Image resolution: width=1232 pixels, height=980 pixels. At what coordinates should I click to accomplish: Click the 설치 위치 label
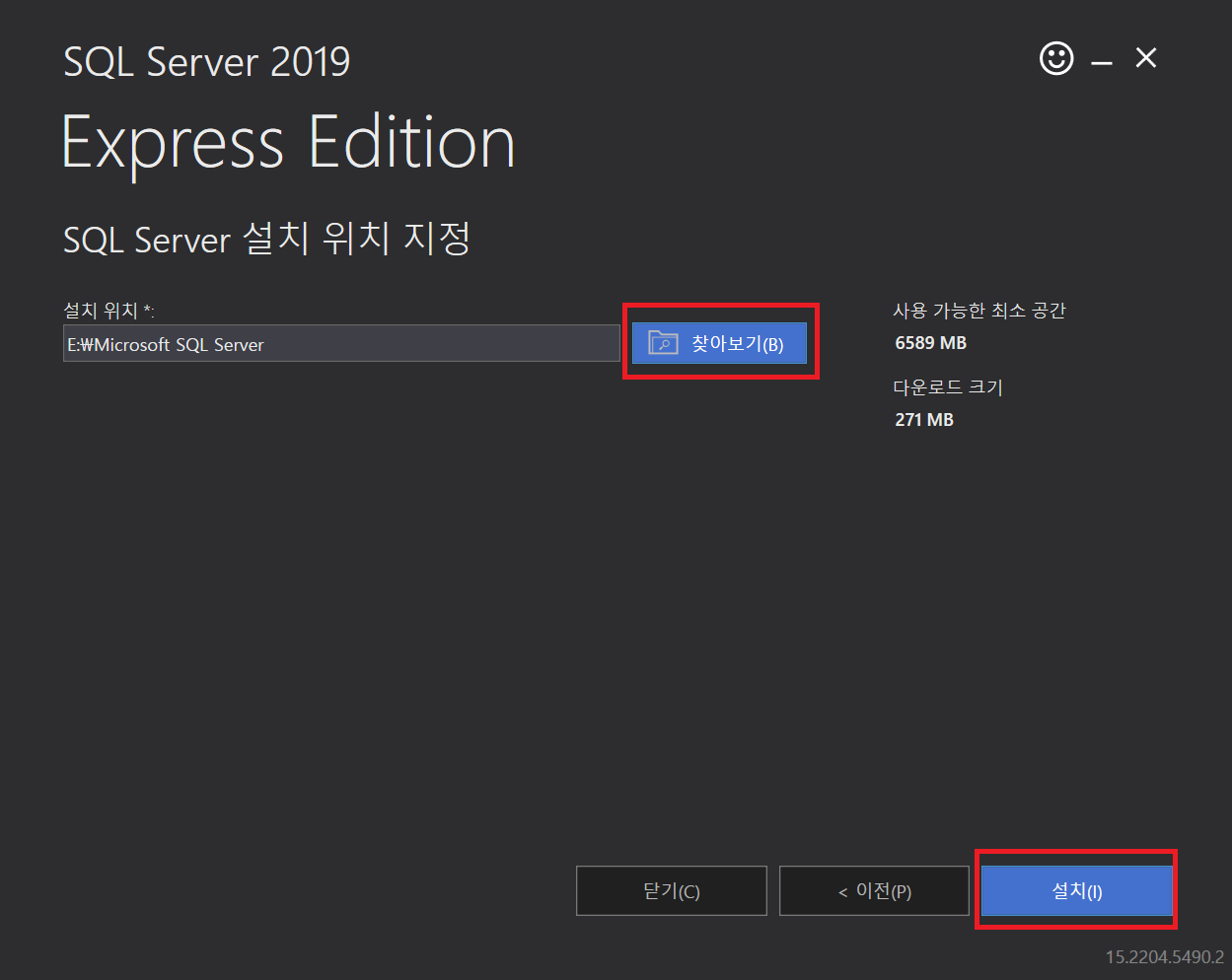point(109,311)
